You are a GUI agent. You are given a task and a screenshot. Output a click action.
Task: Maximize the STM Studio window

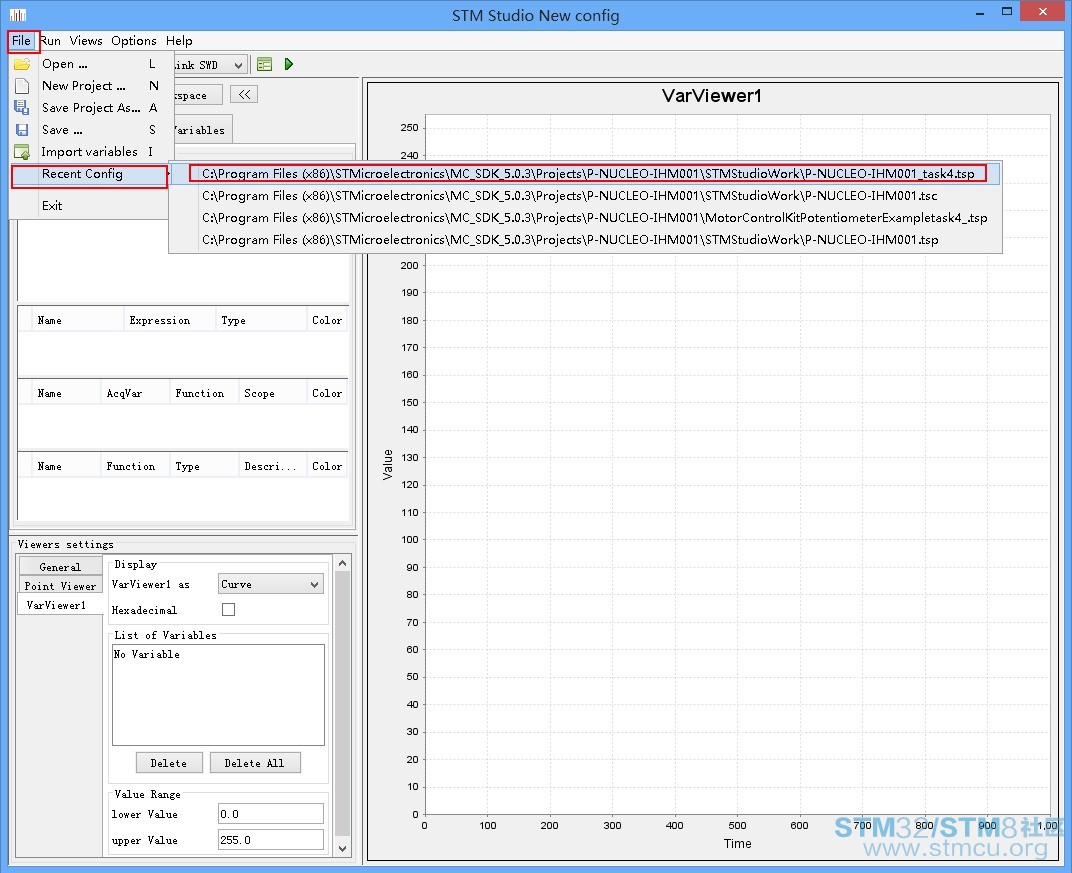pos(1006,12)
